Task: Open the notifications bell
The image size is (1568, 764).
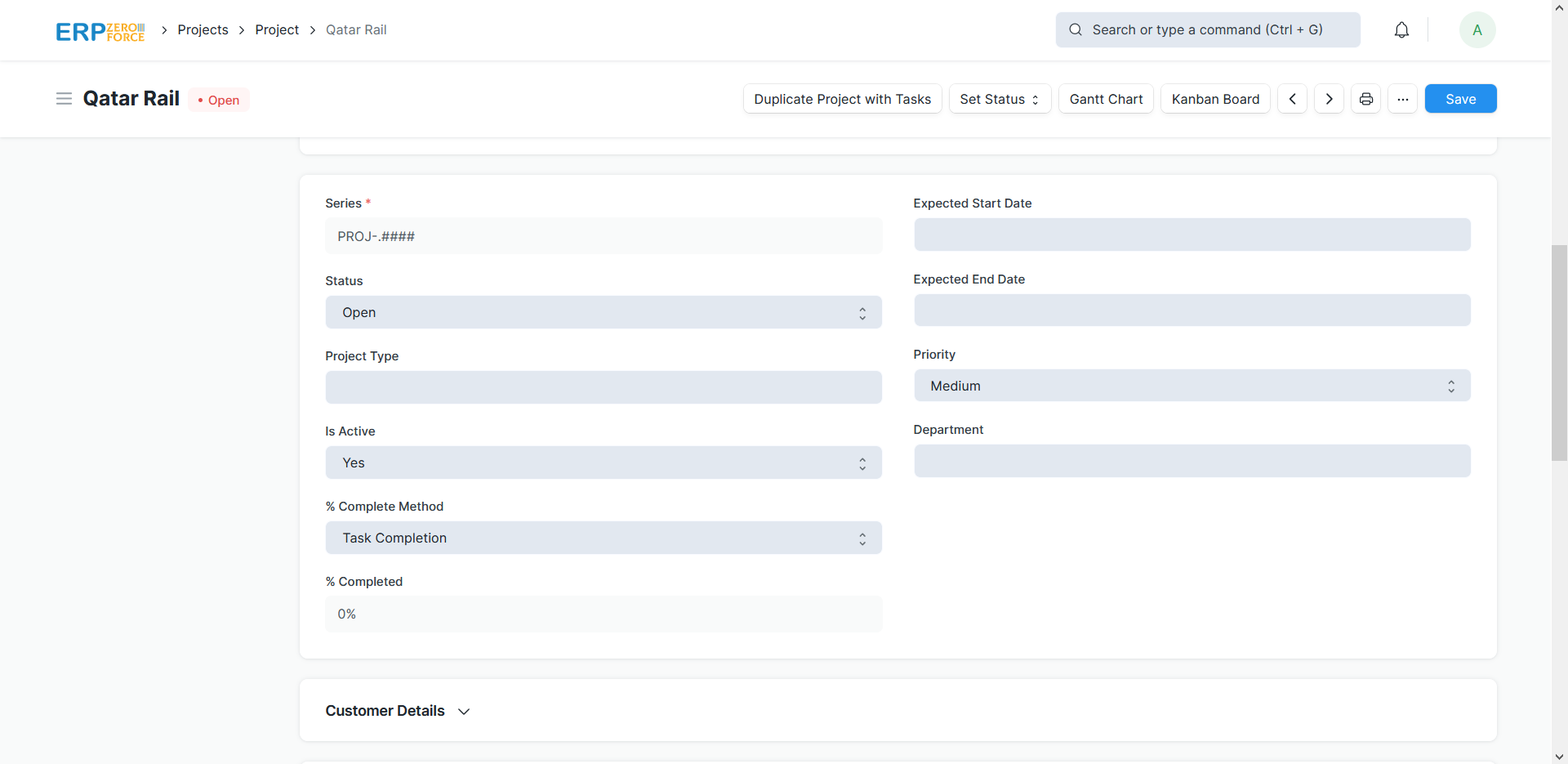Action: pos(1401,30)
